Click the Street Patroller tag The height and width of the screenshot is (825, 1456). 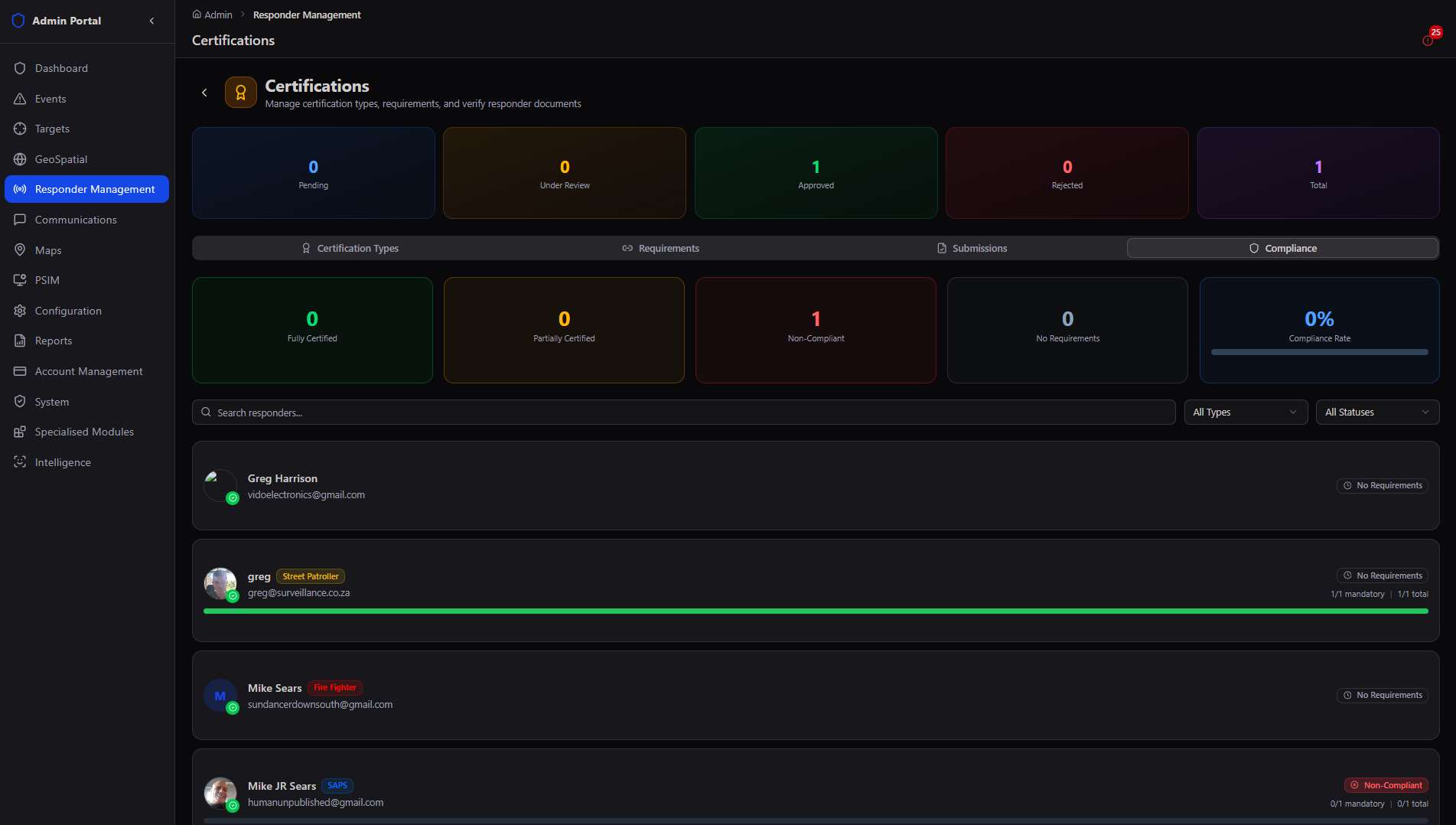(311, 576)
